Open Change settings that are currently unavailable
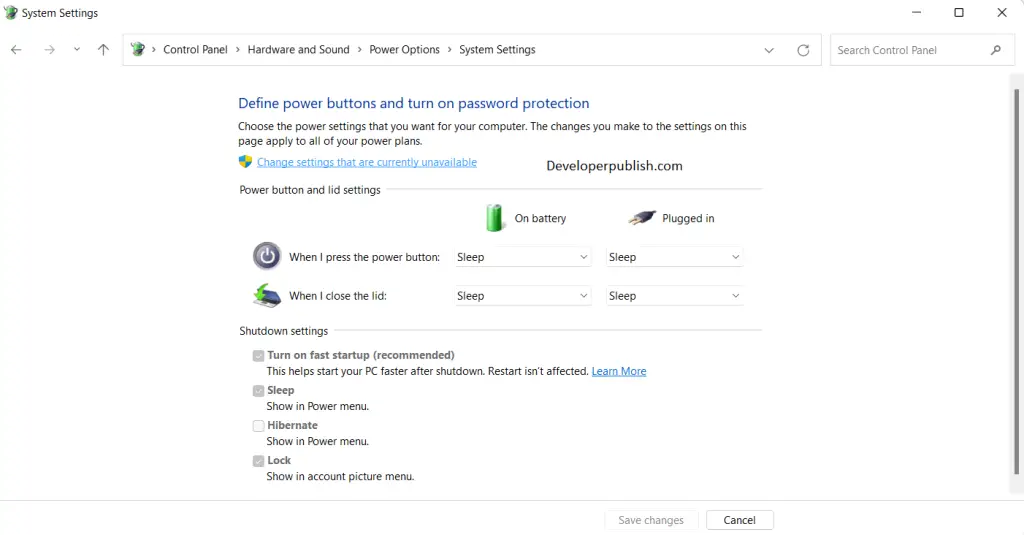Viewport: 1024px width, 535px height. coord(367,162)
